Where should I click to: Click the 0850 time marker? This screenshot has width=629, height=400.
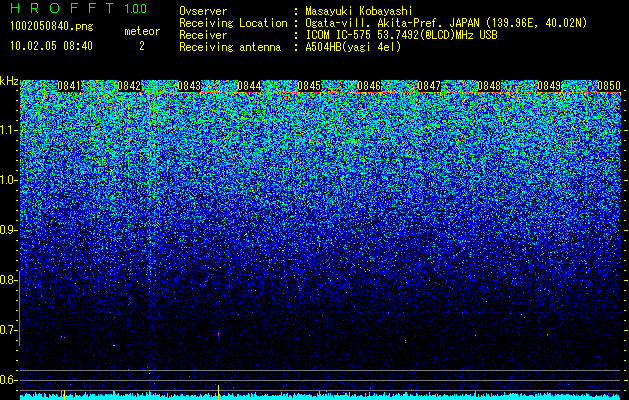coord(609,86)
